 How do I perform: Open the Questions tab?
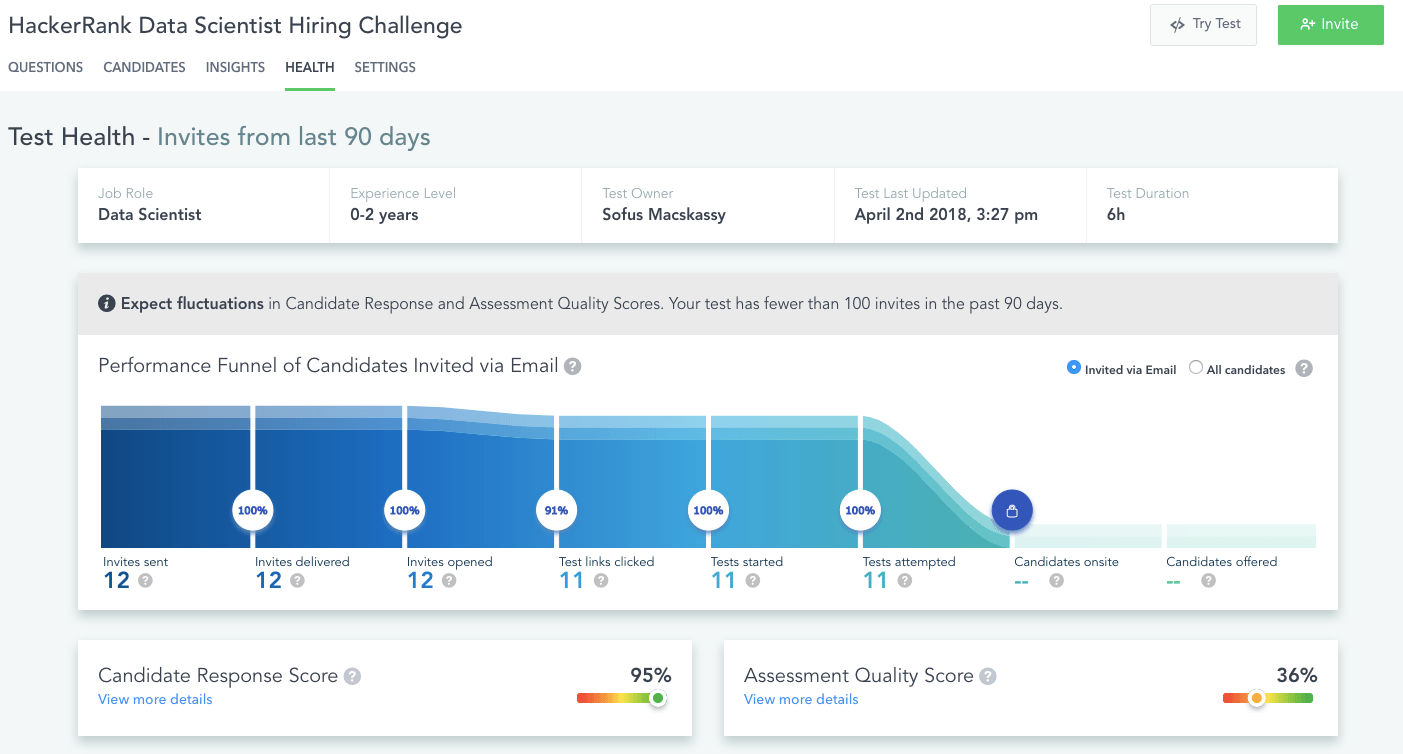(x=46, y=68)
